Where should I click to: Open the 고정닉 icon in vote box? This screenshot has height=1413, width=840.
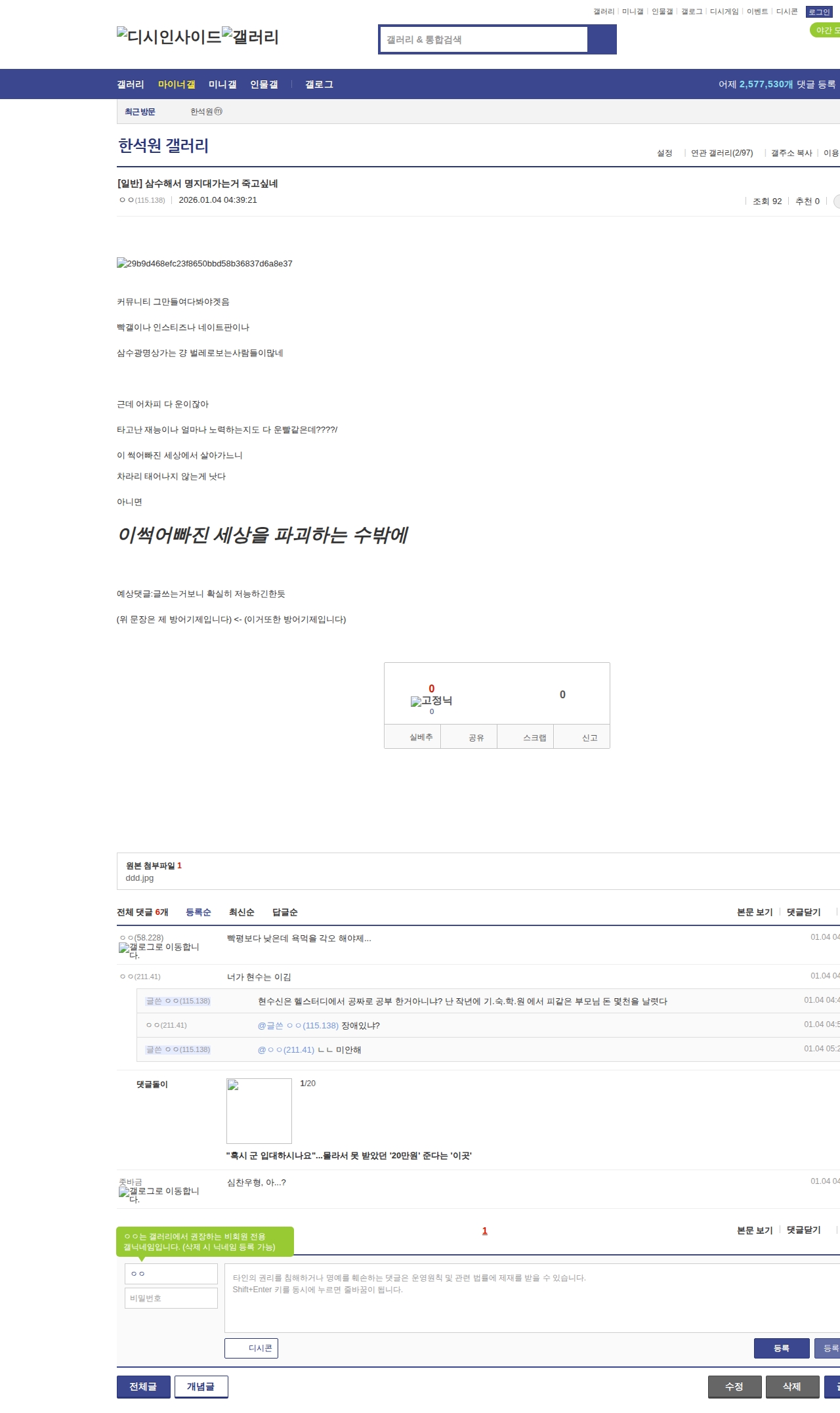tap(431, 701)
